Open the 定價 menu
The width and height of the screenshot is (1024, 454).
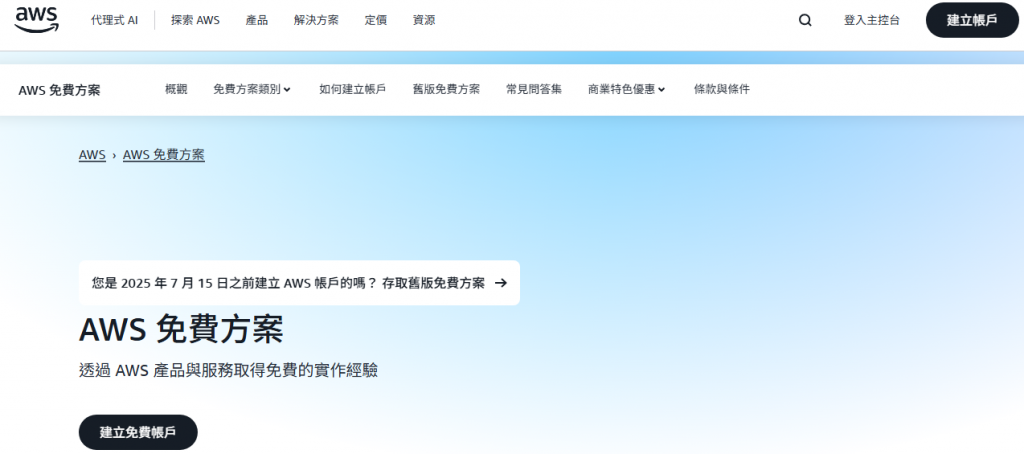coord(376,20)
